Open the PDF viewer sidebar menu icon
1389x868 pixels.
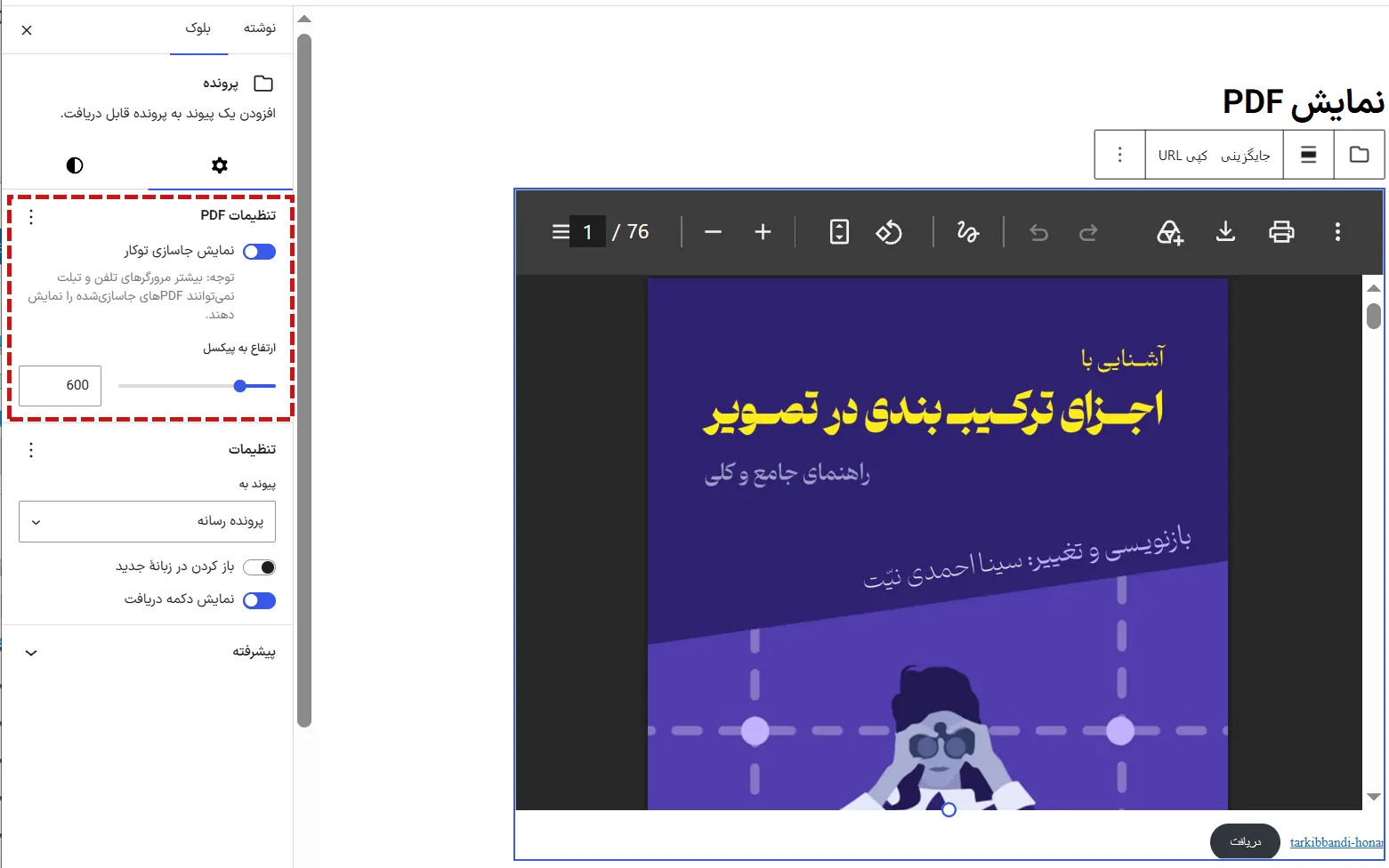pyautogui.click(x=561, y=232)
